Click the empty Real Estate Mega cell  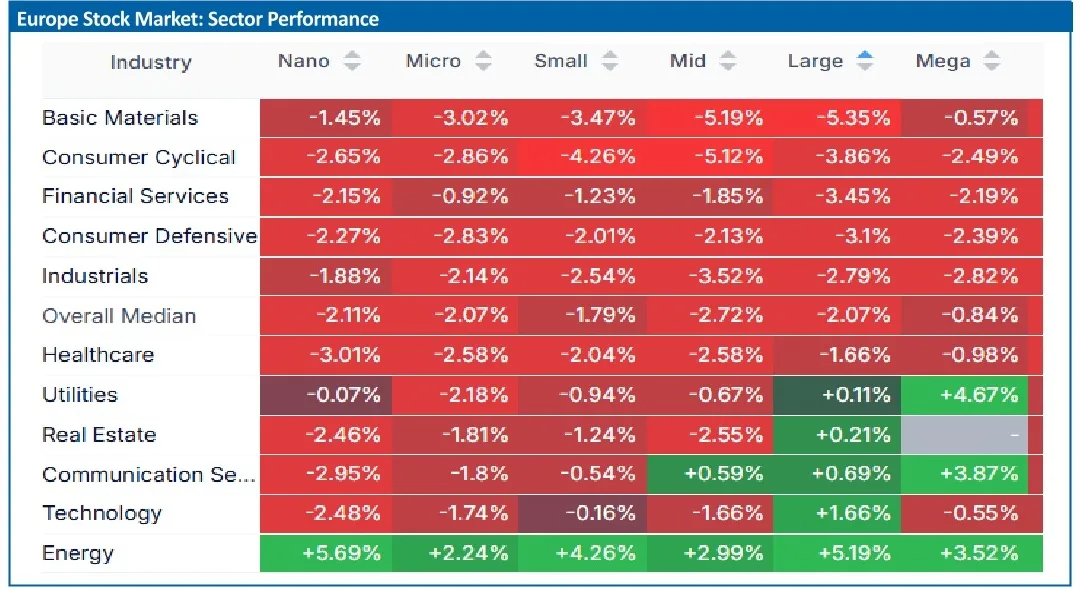click(x=965, y=435)
